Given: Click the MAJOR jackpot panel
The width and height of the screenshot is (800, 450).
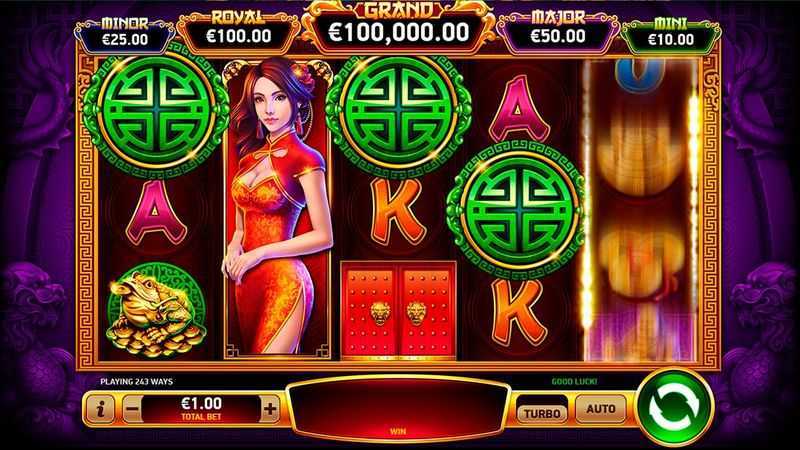Looking at the screenshot, I should (558, 31).
